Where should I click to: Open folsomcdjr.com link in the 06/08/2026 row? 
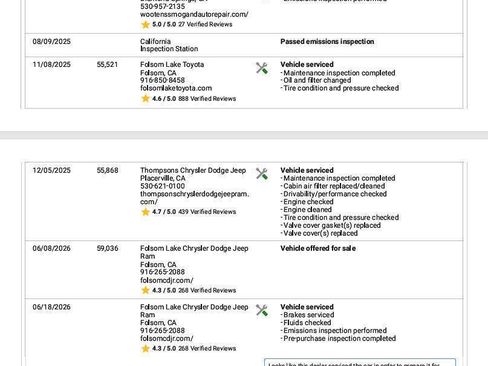click(166, 280)
